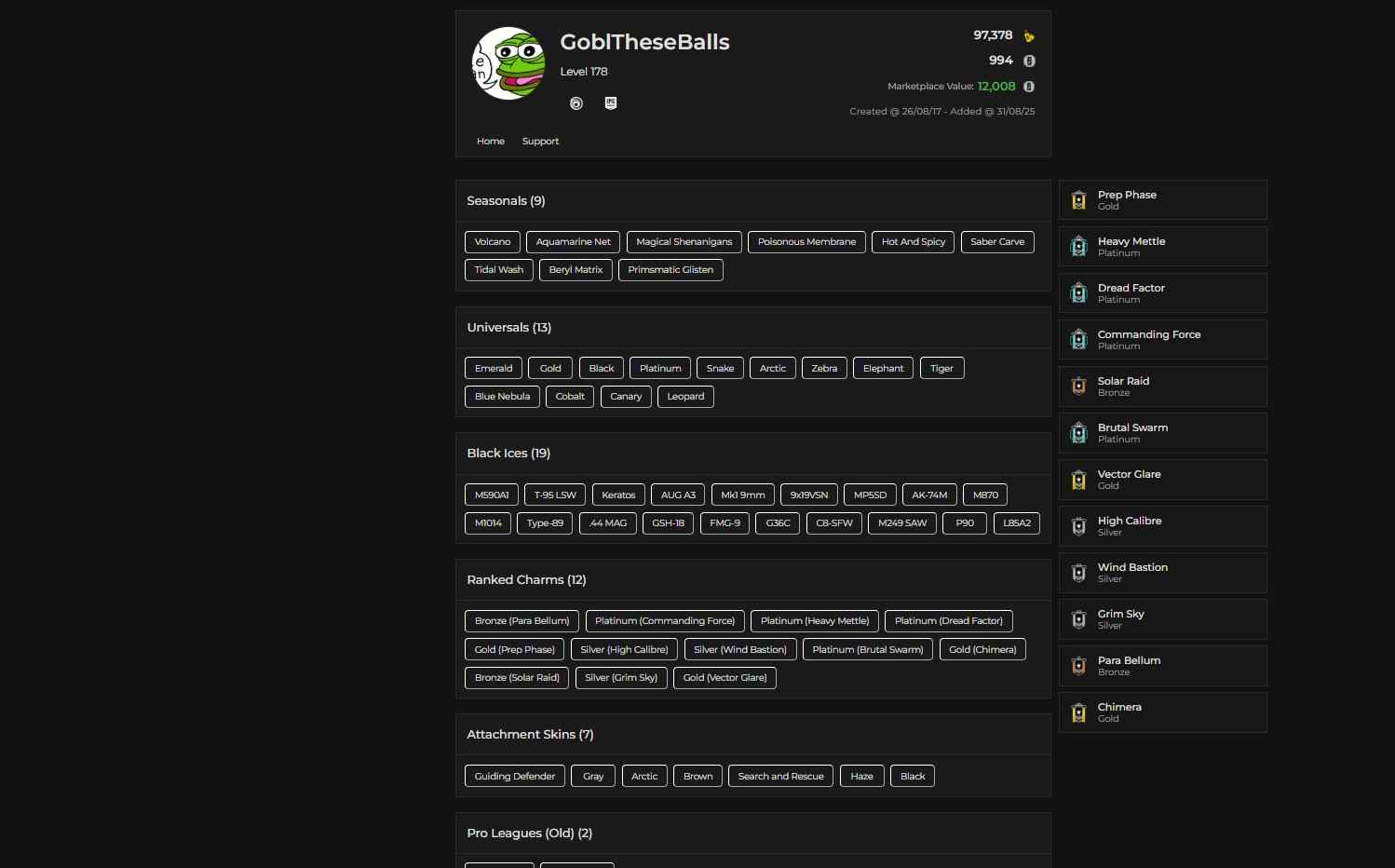Click the Chimera gold charm icon
Screen dimensions: 1395x868
[1078, 712]
